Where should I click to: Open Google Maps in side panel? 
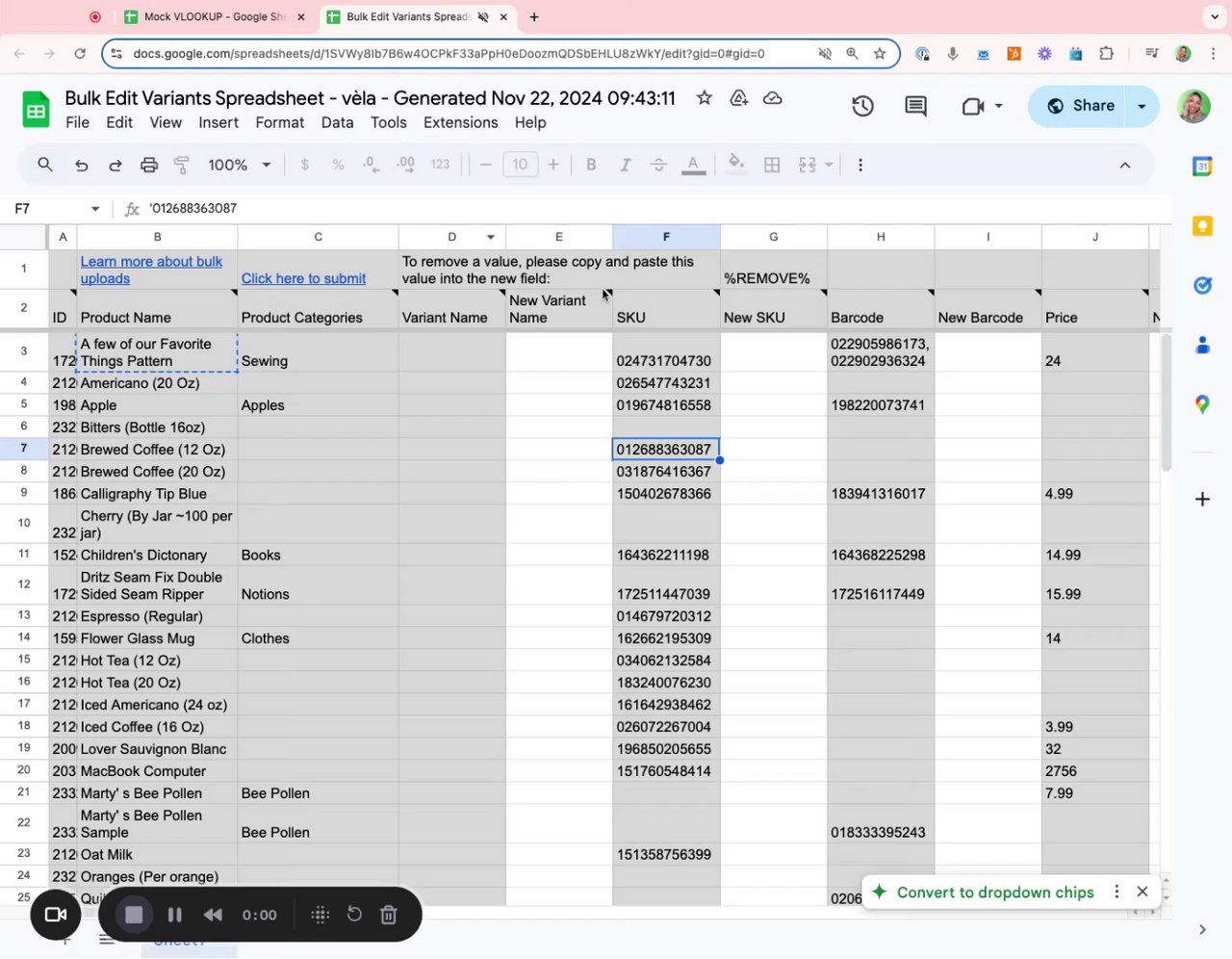click(1201, 404)
